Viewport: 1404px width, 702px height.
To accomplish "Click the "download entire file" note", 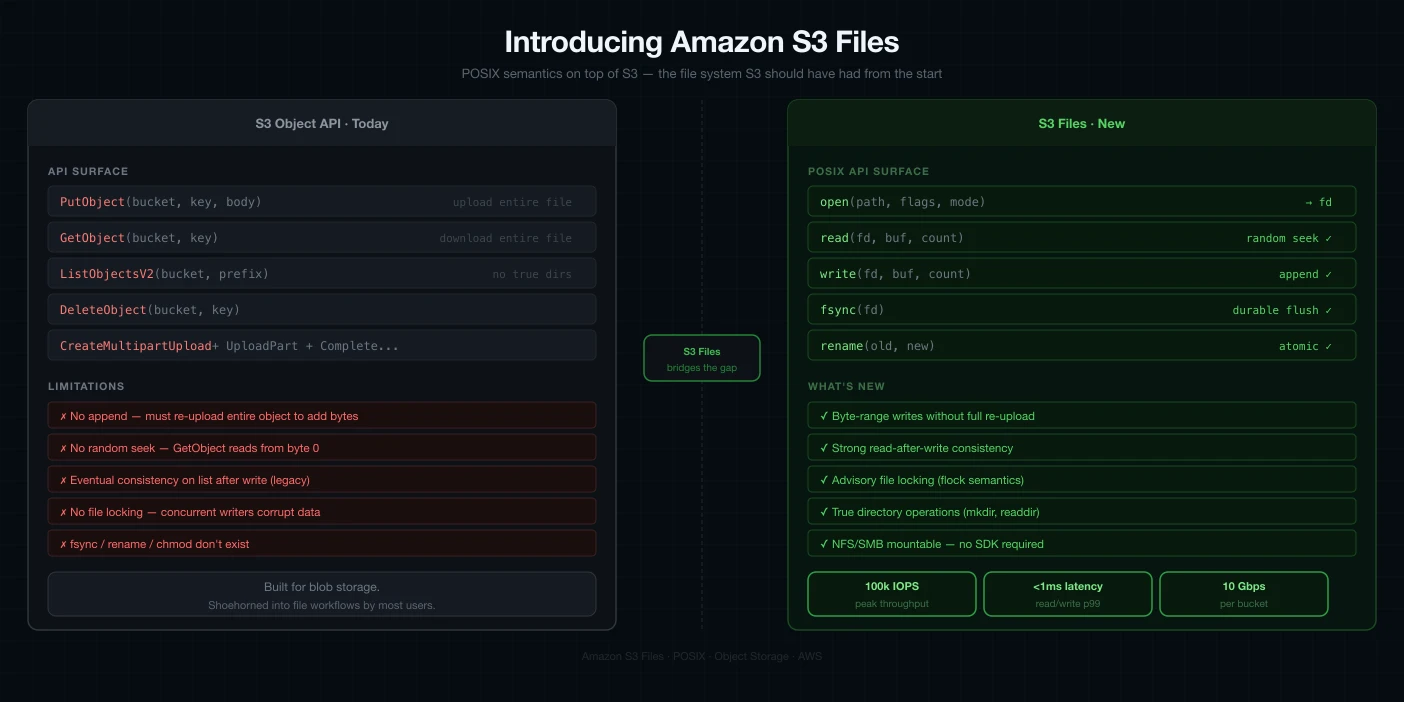I will pyautogui.click(x=506, y=238).
